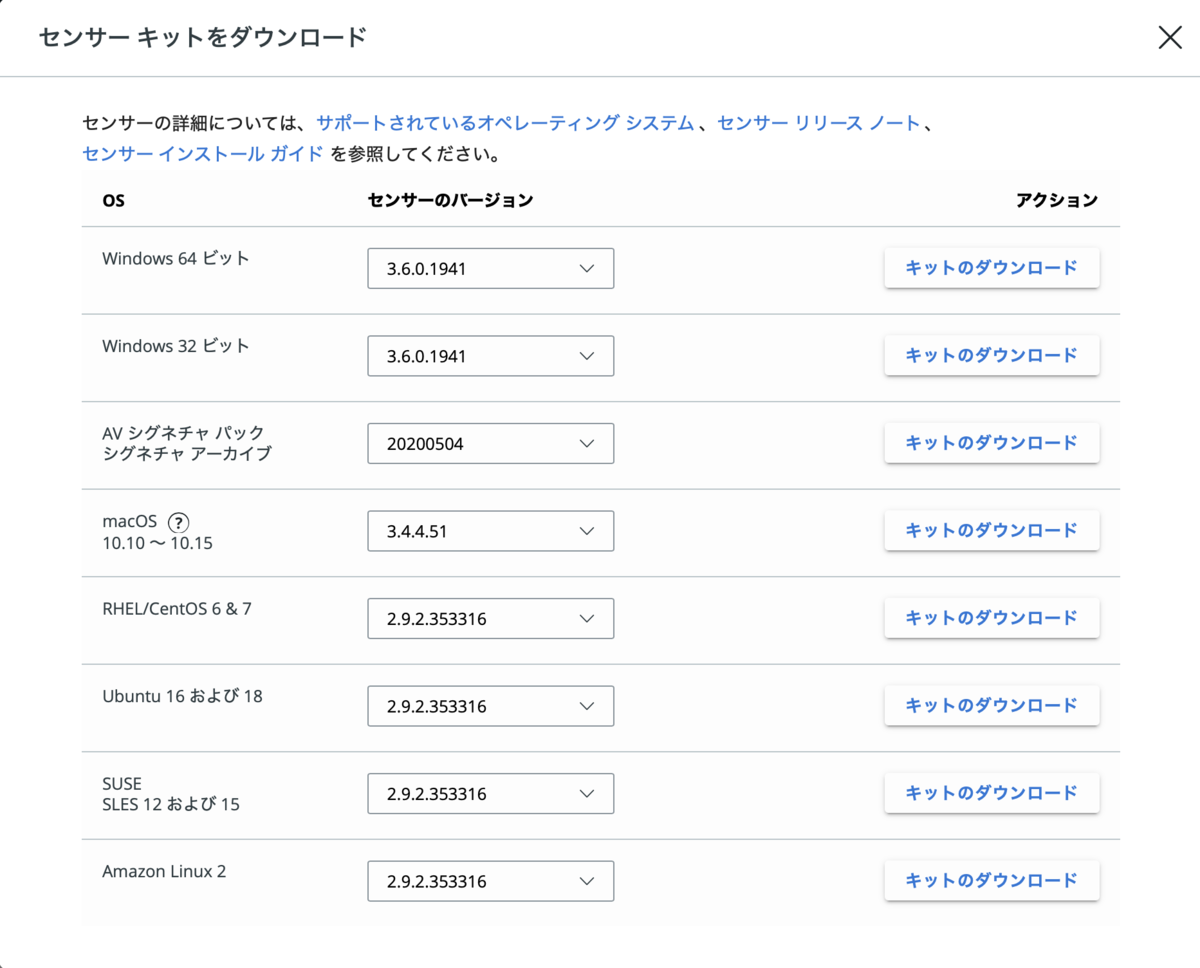Open Windows 64 ビット sensor version dropdown
Viewport: 1200px width, 968px height.
[490, 269]
